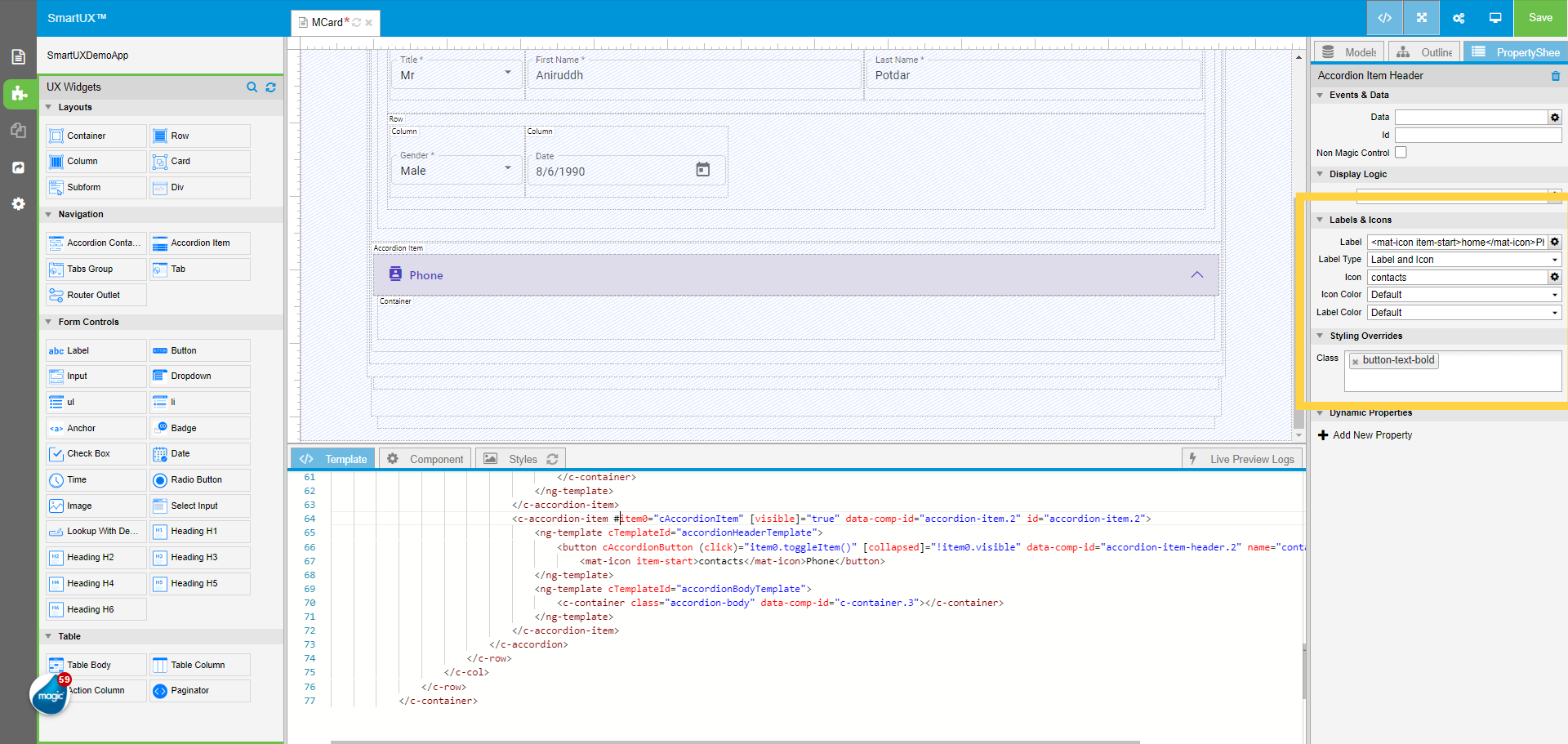Click the code view icon in top toolbar

(1385, 18)
